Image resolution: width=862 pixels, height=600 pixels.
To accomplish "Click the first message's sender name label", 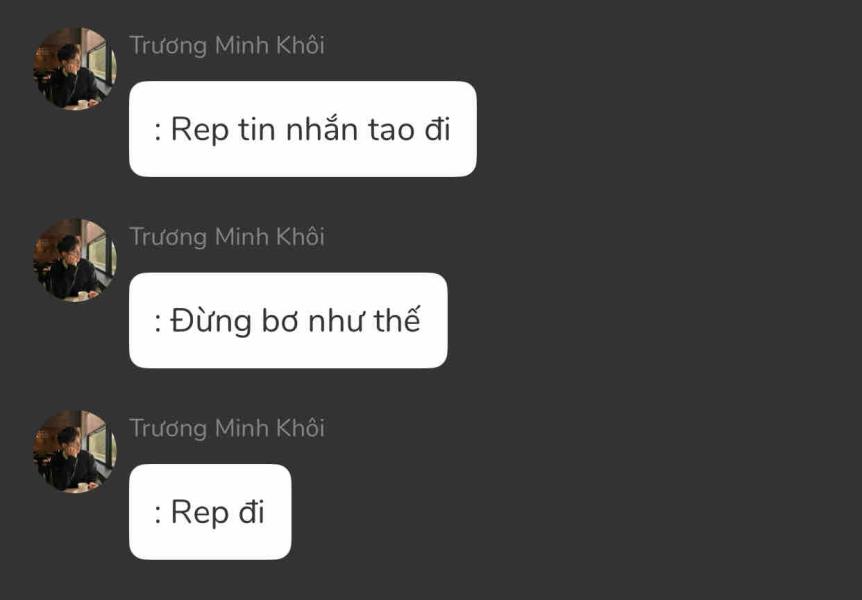I will pos(227,45).
